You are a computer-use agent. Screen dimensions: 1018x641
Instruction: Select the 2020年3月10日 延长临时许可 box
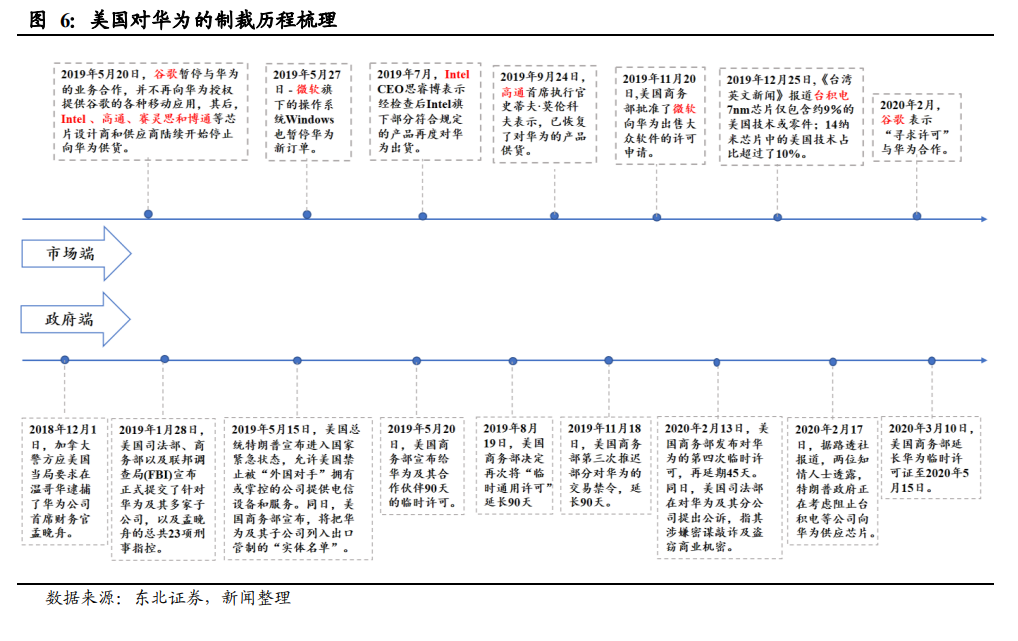tap(930, 458)
